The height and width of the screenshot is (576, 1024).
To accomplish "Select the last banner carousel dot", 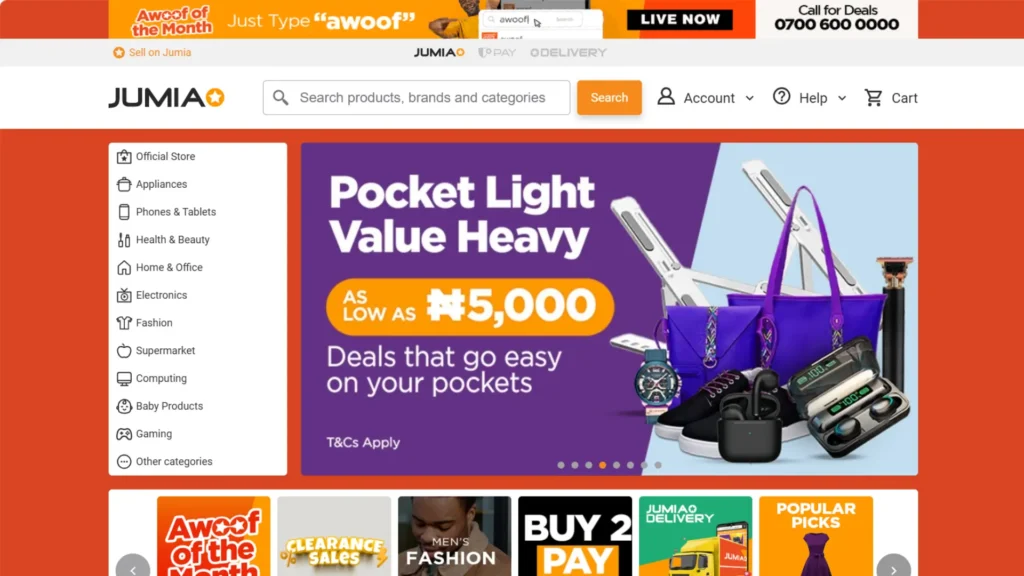I will click(658, 465).
